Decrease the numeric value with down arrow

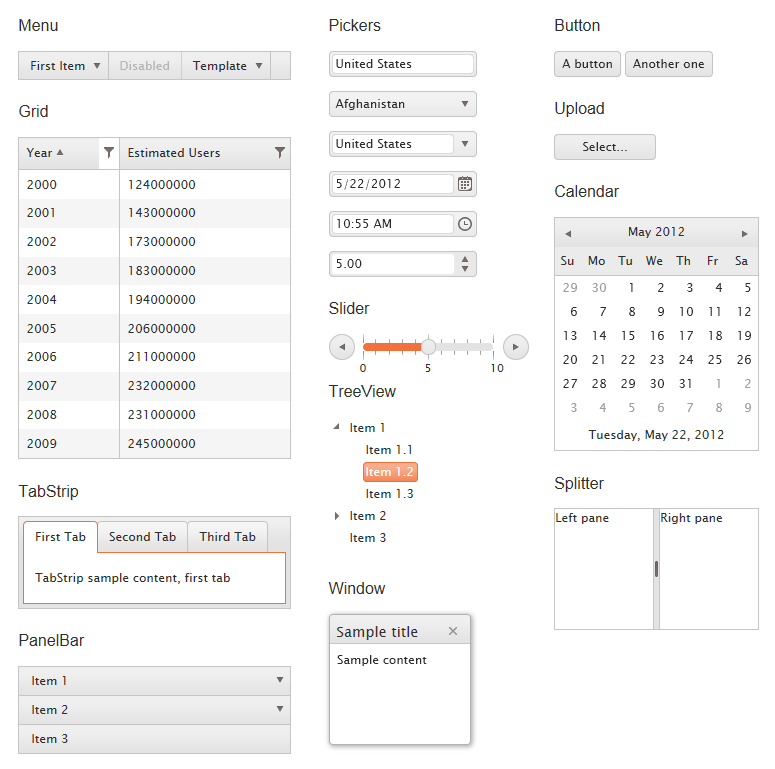(x=465, y=268)
